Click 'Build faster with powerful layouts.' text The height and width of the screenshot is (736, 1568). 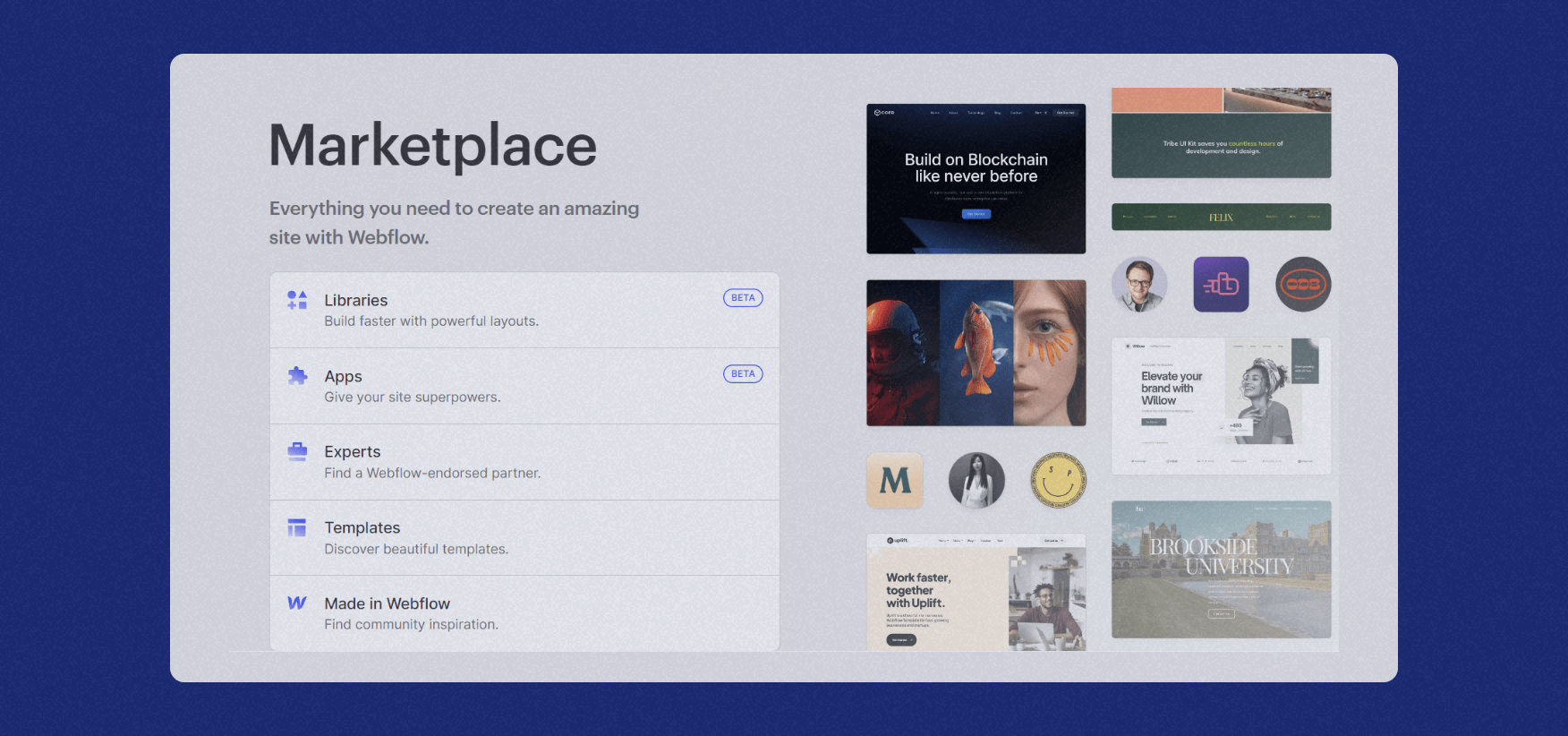tap(431, 321)
